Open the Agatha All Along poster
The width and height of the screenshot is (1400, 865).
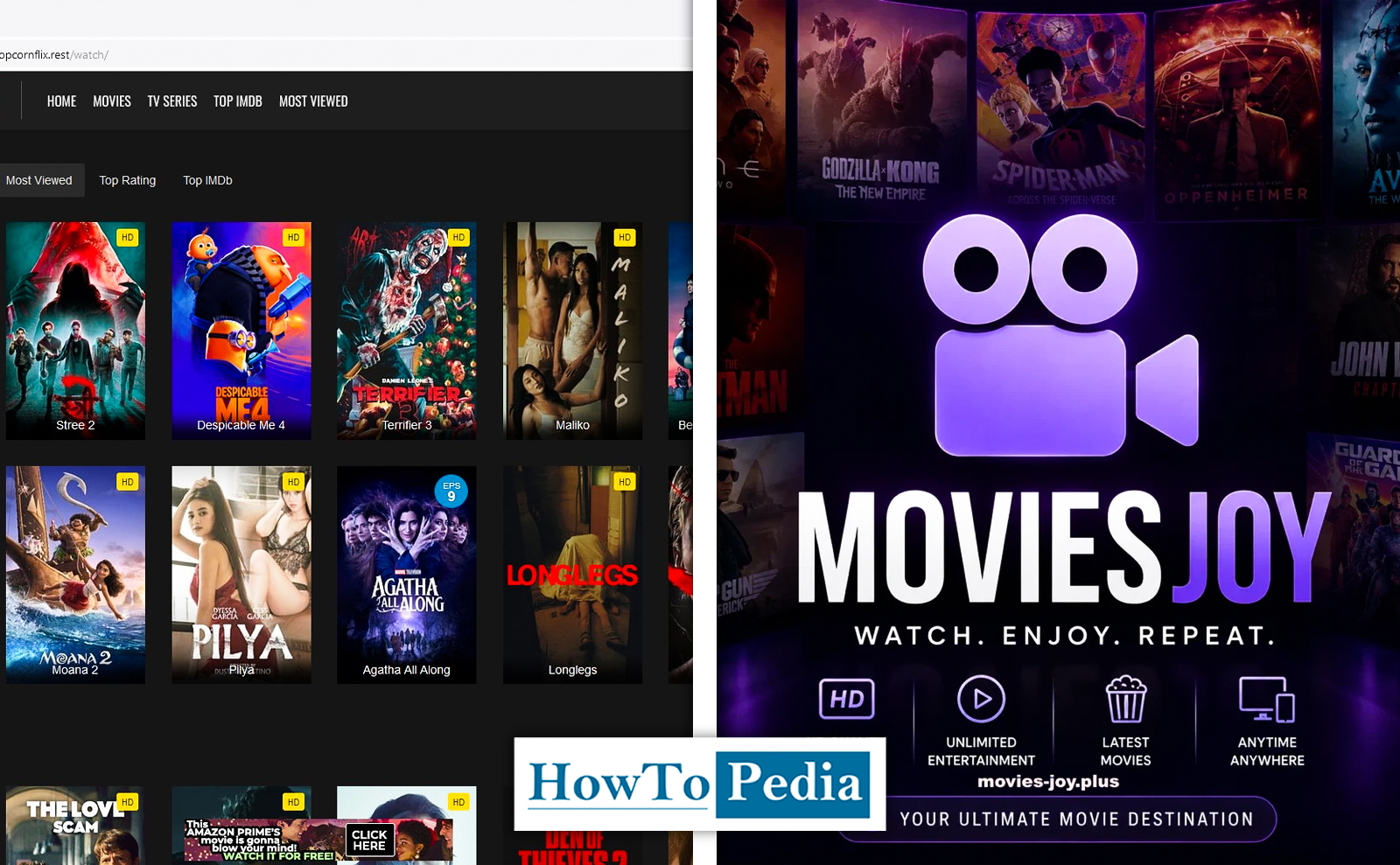pos(407,575)
